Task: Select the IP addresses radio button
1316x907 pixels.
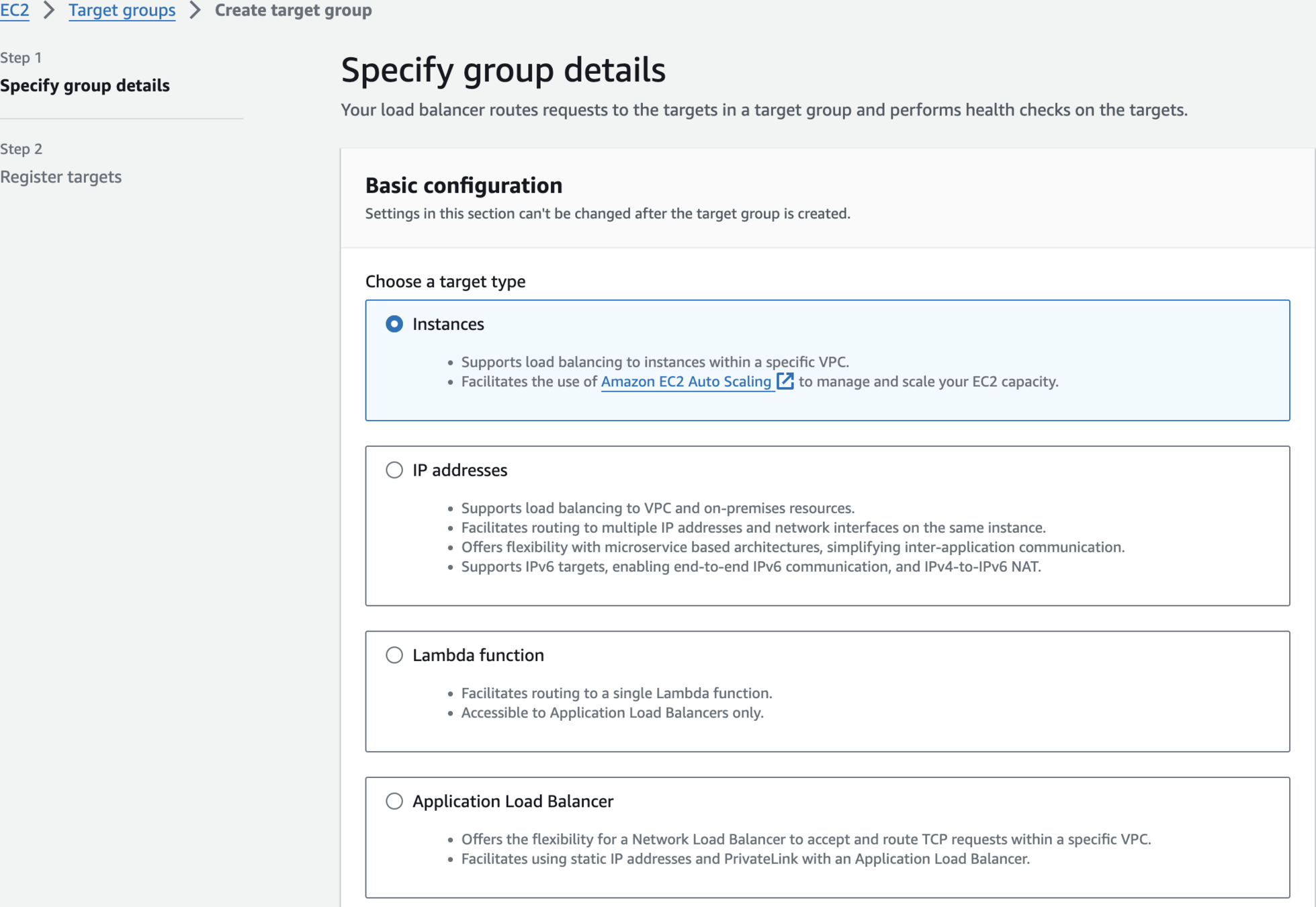Action: (394, 470)
